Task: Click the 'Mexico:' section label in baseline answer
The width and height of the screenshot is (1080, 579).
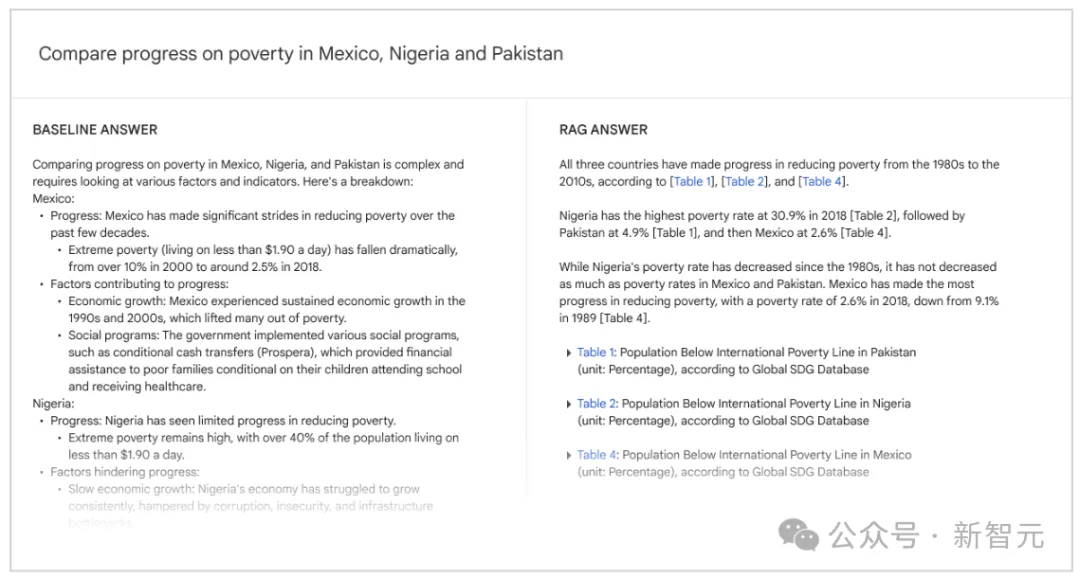Action: (x=53, y=198)
